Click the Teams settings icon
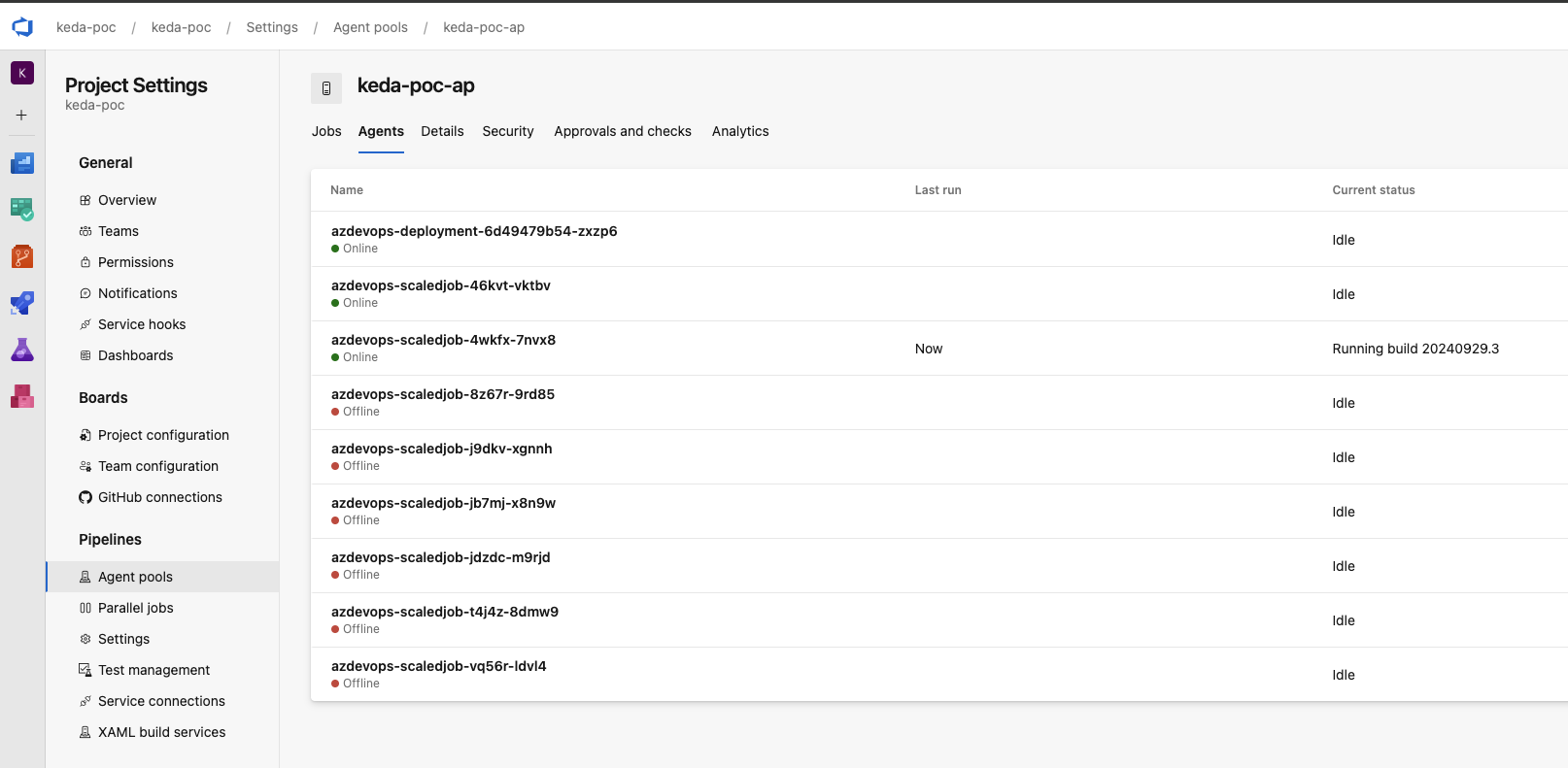The width and height of the screenshot is (1568, 768). (x=85, y=231)
